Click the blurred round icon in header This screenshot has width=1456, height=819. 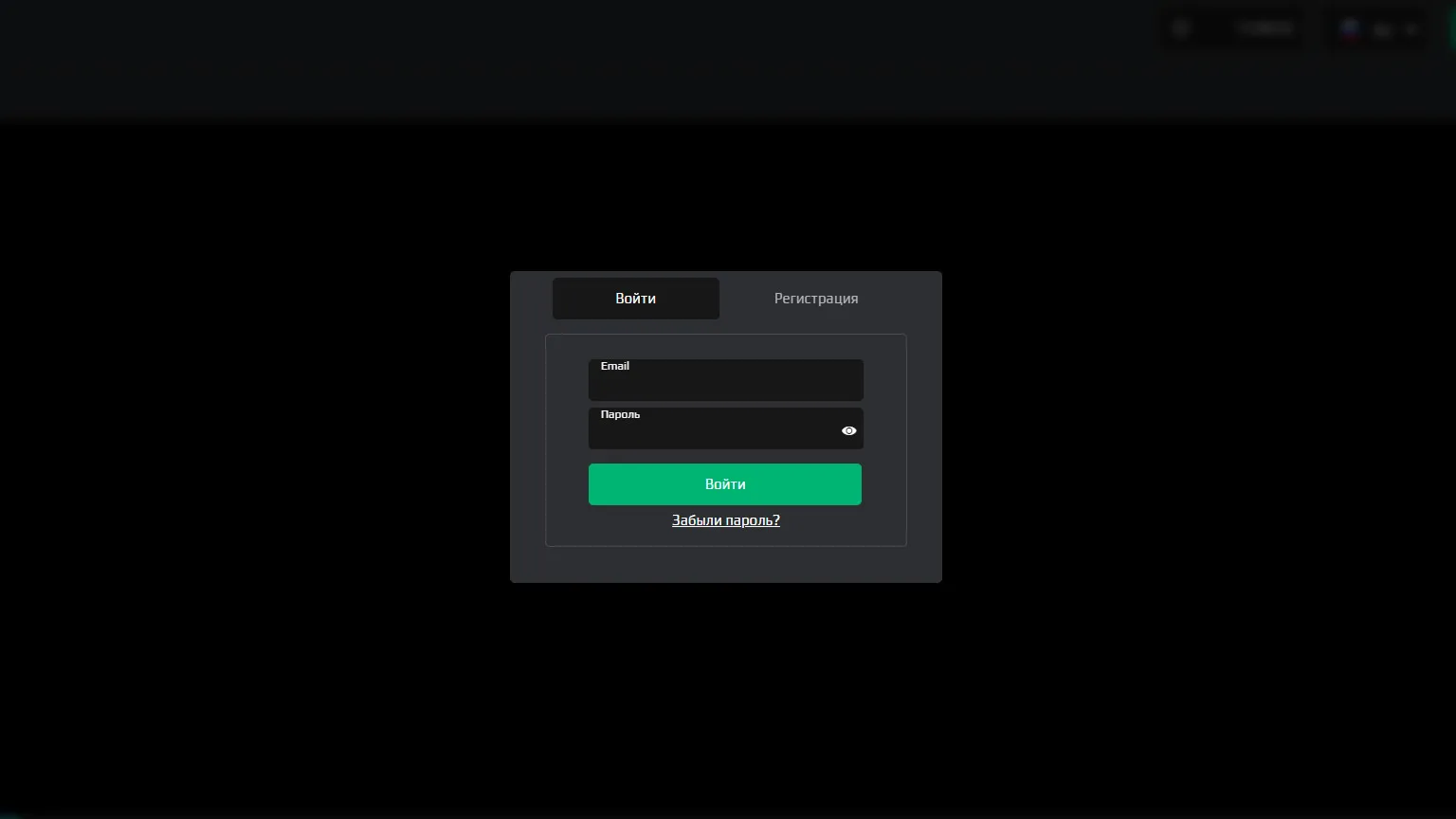pos(1181,28)
